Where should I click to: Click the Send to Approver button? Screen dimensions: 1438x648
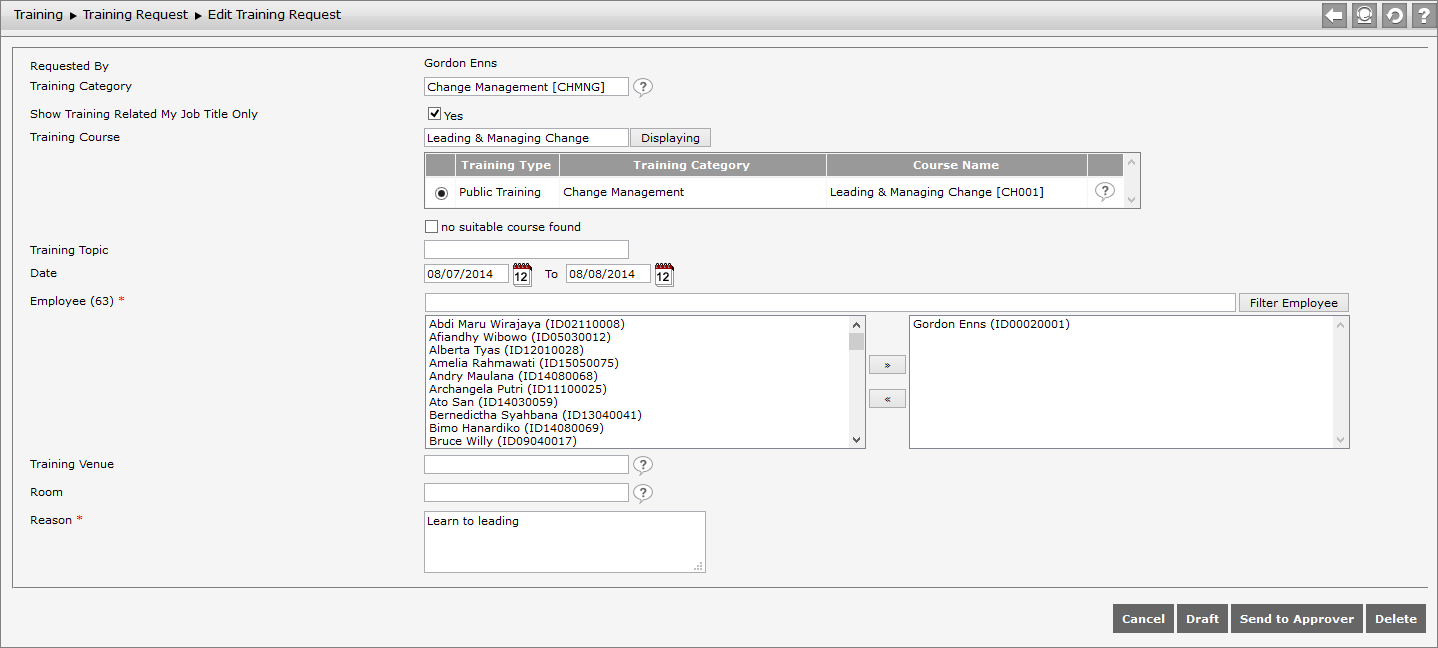pyautogui.click(x=1296, y=618)
